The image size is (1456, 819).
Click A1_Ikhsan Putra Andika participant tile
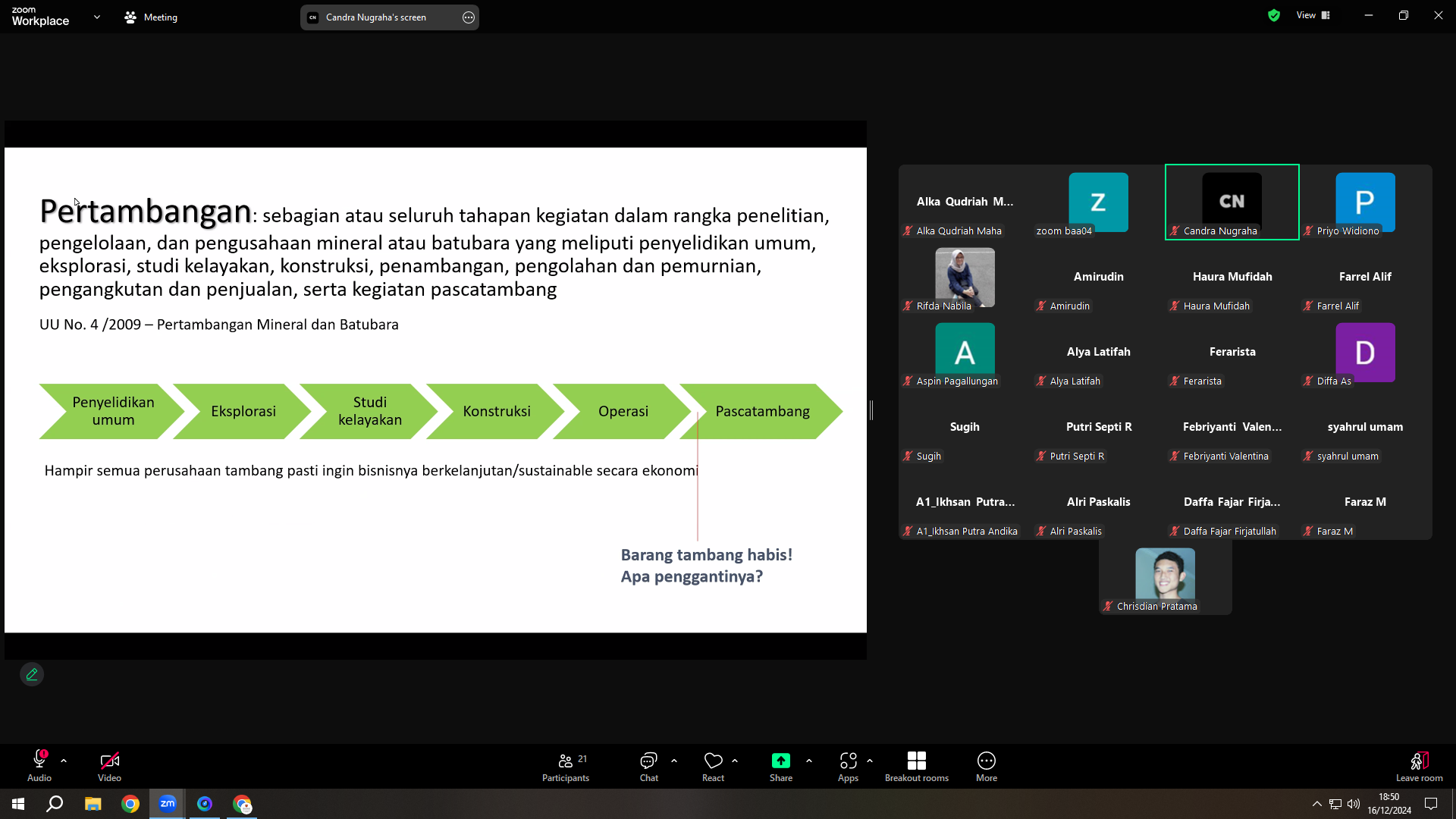coord(965,502)
